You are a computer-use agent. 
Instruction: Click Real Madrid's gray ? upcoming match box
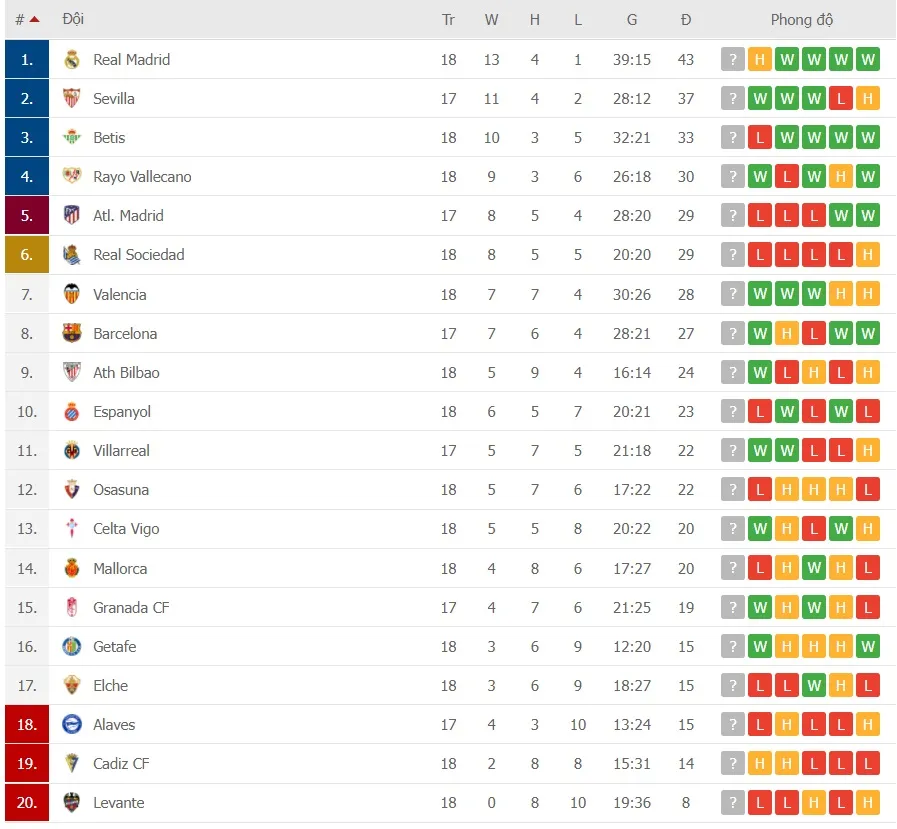tap(733, 59)
